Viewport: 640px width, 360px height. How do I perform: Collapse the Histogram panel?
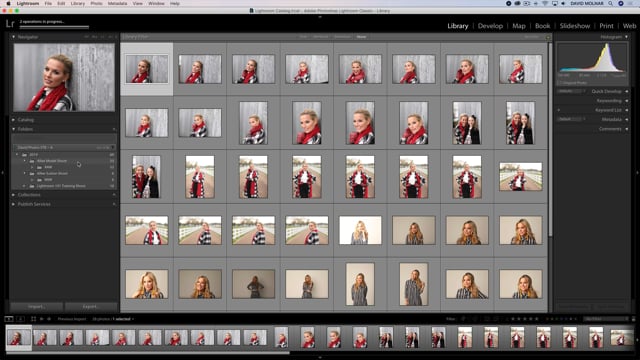[627, 37]
